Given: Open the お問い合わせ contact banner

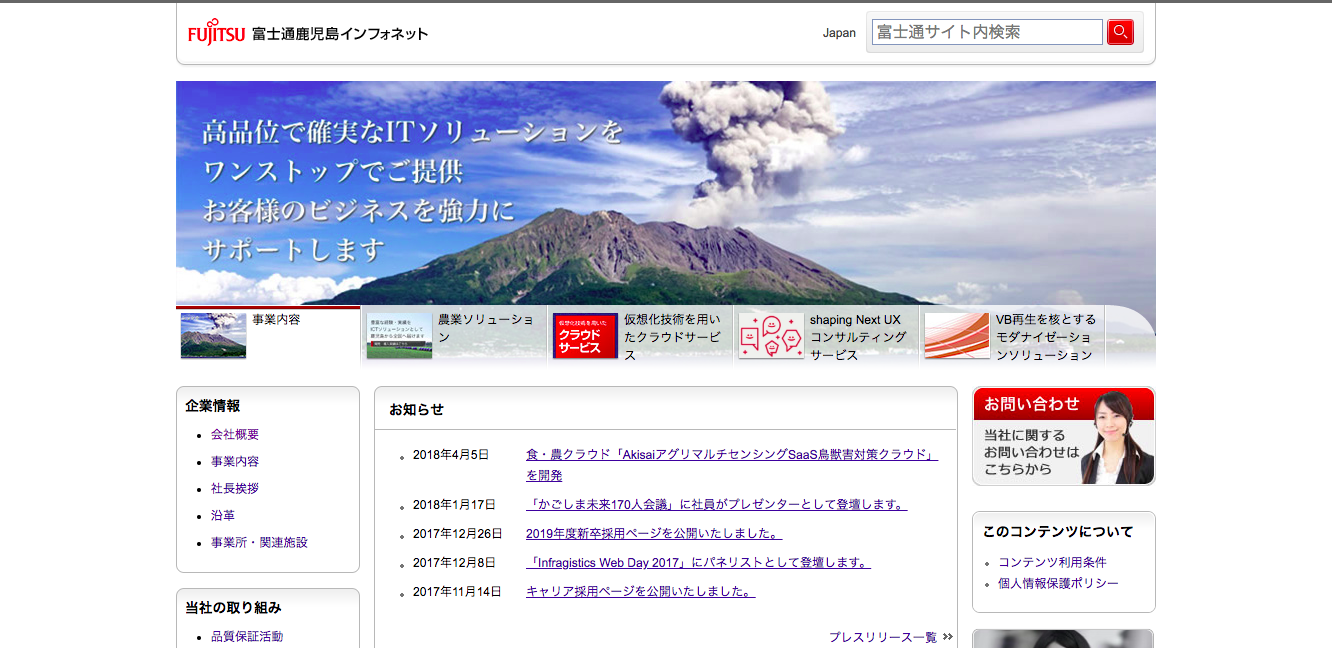Looking at the screenshot, I should point(1063,436).
